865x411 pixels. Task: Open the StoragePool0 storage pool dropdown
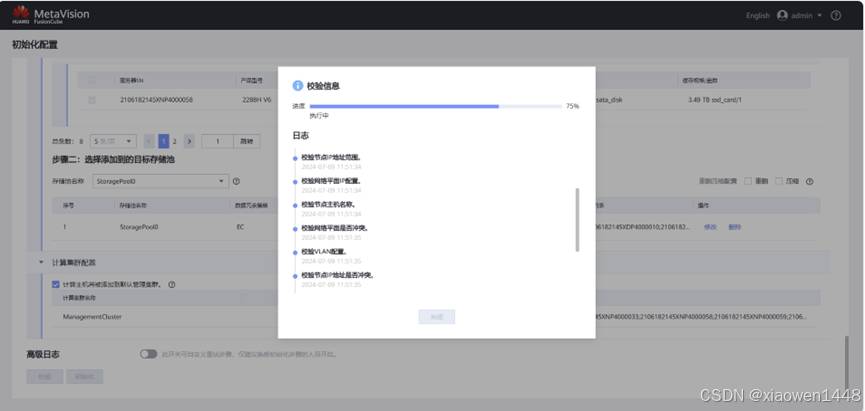pos(160,181)
